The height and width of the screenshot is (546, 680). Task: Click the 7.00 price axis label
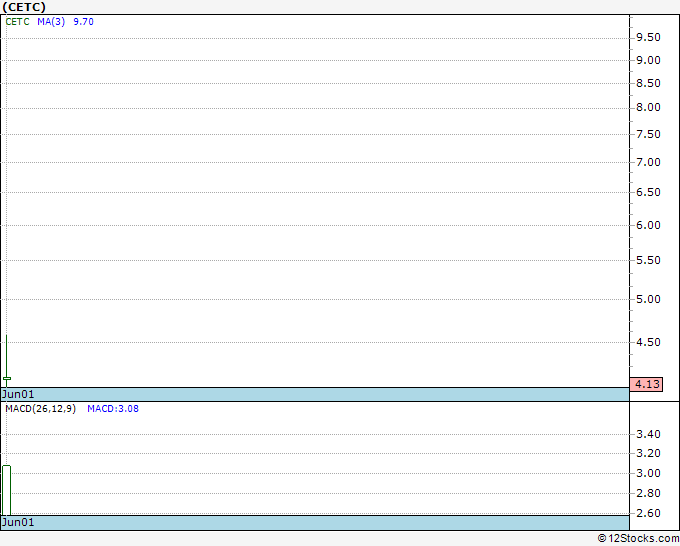tap(648, 162)
